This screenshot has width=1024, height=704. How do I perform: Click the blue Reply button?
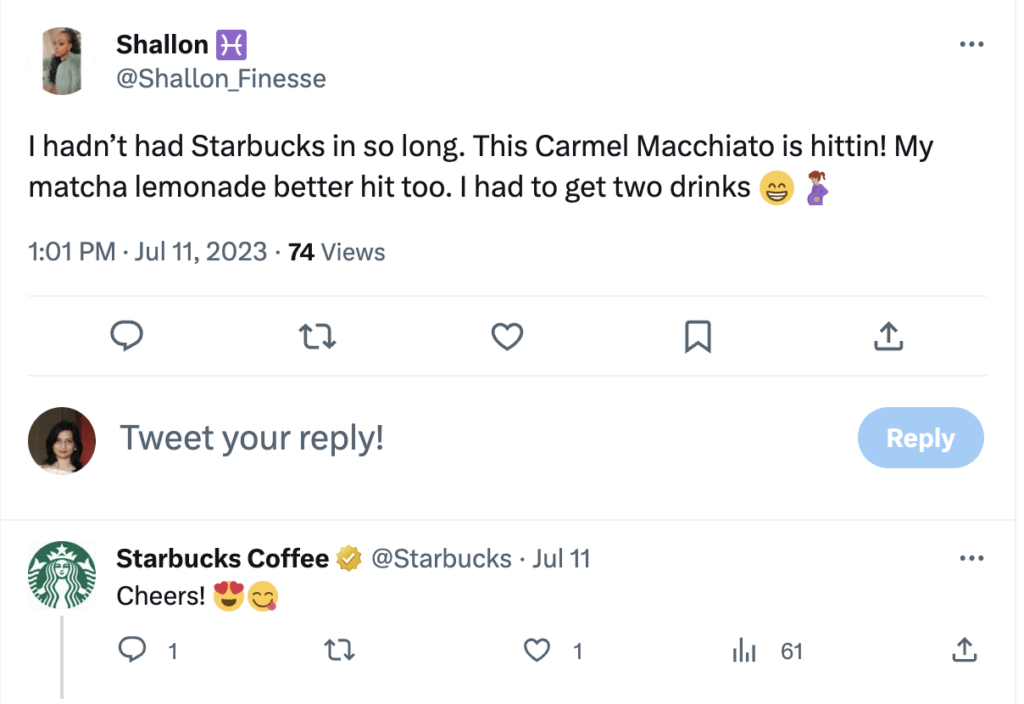(x=920, y=438)
